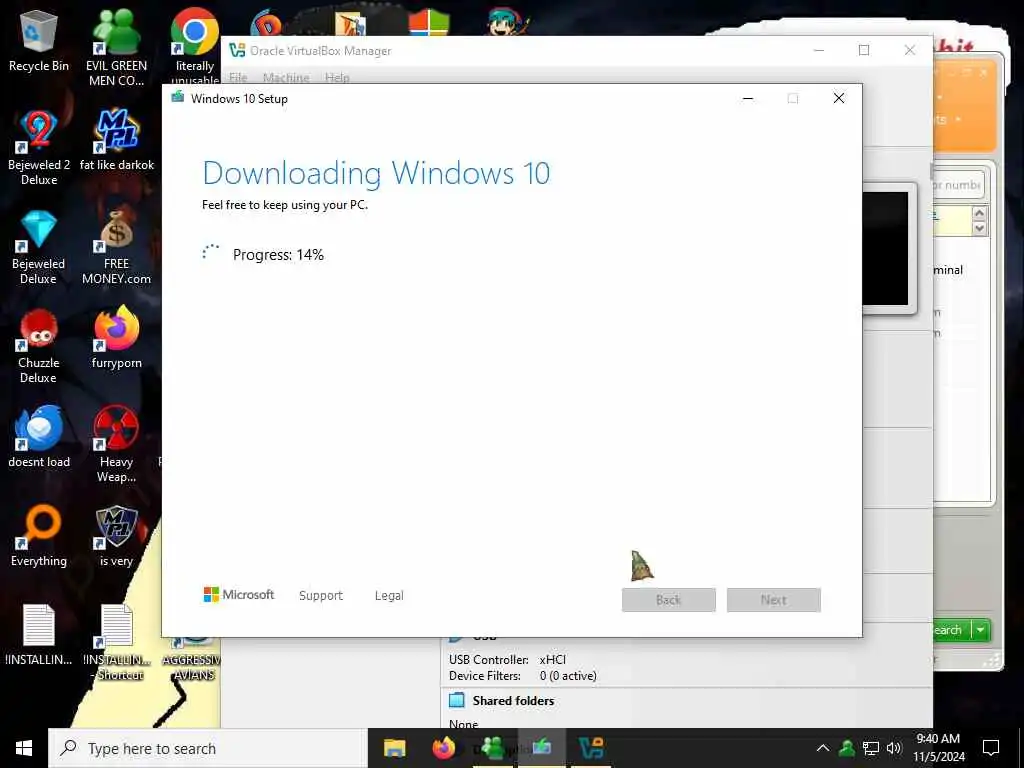Open the Help menu in VirtualBox Manager

tap(337, 77)
